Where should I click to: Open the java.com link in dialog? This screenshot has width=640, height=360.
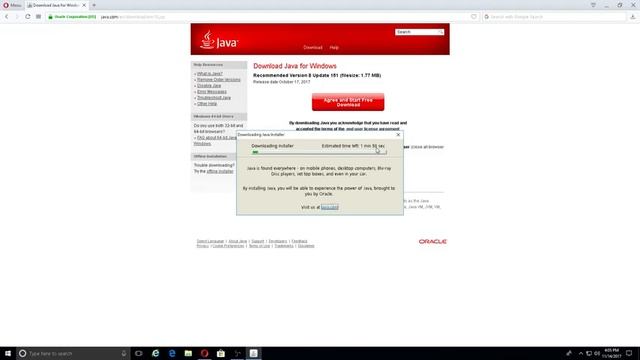329,207
